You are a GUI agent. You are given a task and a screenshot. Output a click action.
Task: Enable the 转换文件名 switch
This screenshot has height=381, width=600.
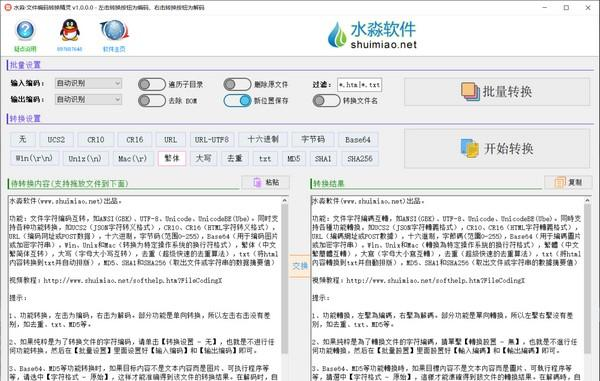click(326, 101)
